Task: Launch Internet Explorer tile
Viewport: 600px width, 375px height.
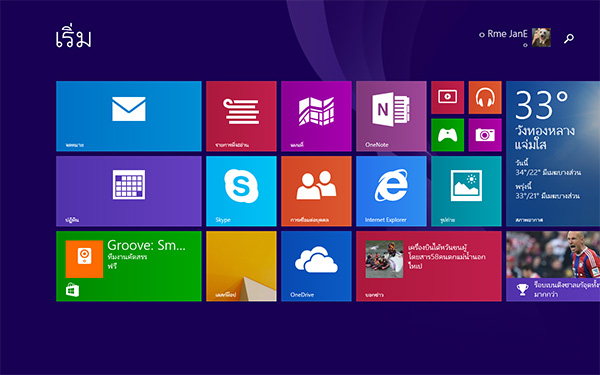Action: point(391,191)
